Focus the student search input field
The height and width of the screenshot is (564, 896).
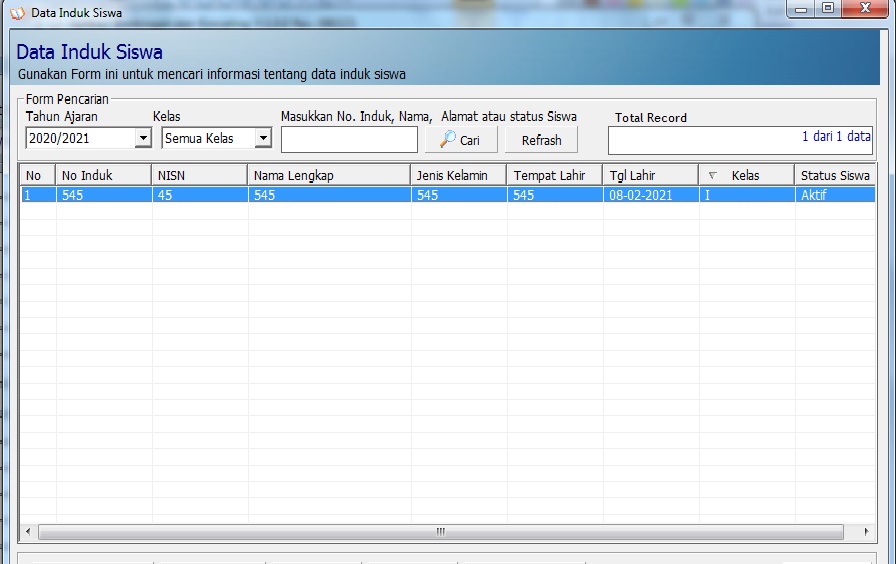click(x=349, y=139)
